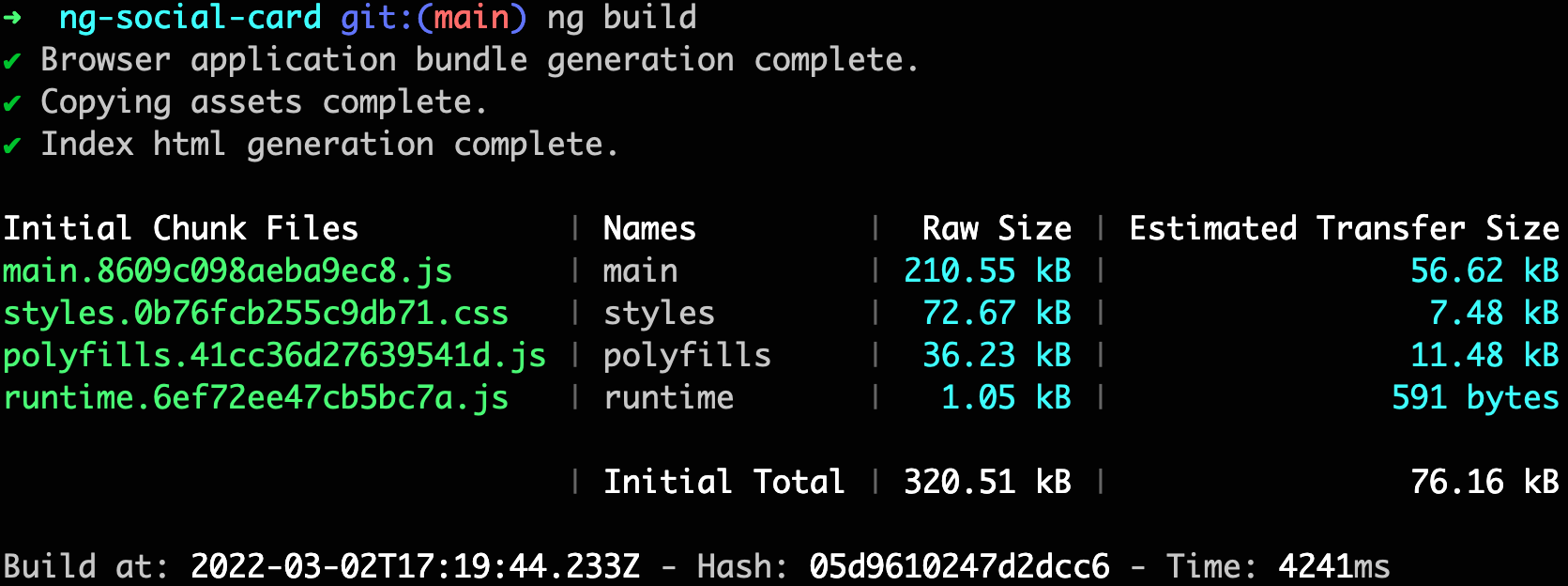
Task: Click the build time 4241ms value
Action: [1334, 567]
